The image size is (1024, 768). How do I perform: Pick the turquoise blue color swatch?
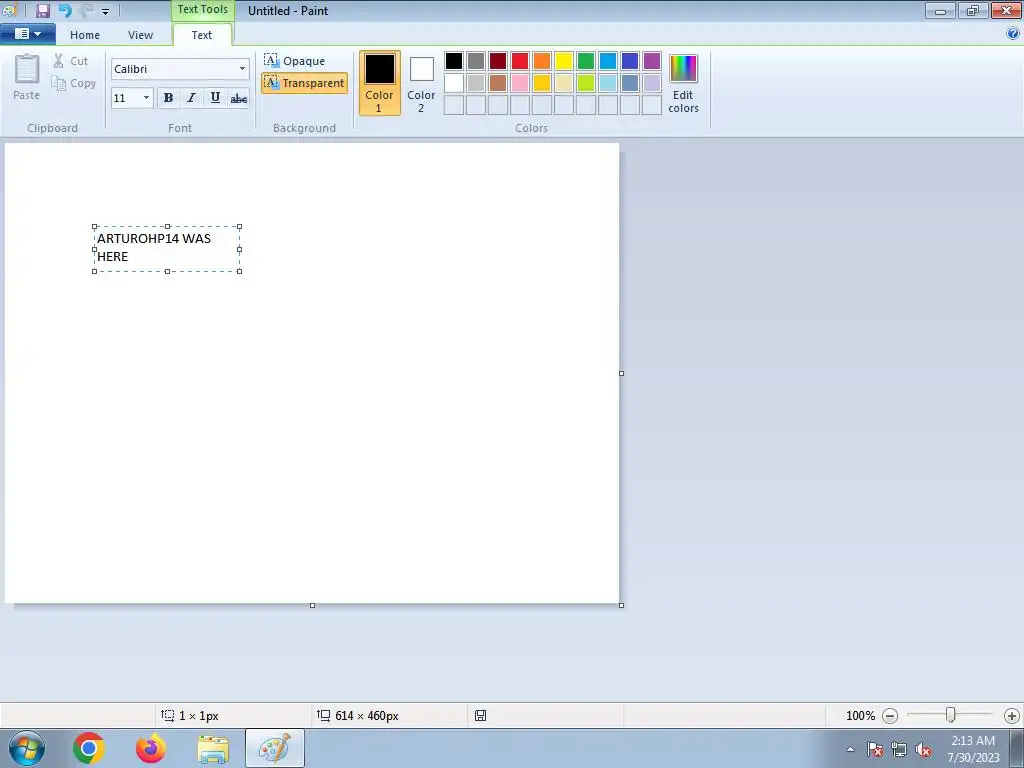608,61
